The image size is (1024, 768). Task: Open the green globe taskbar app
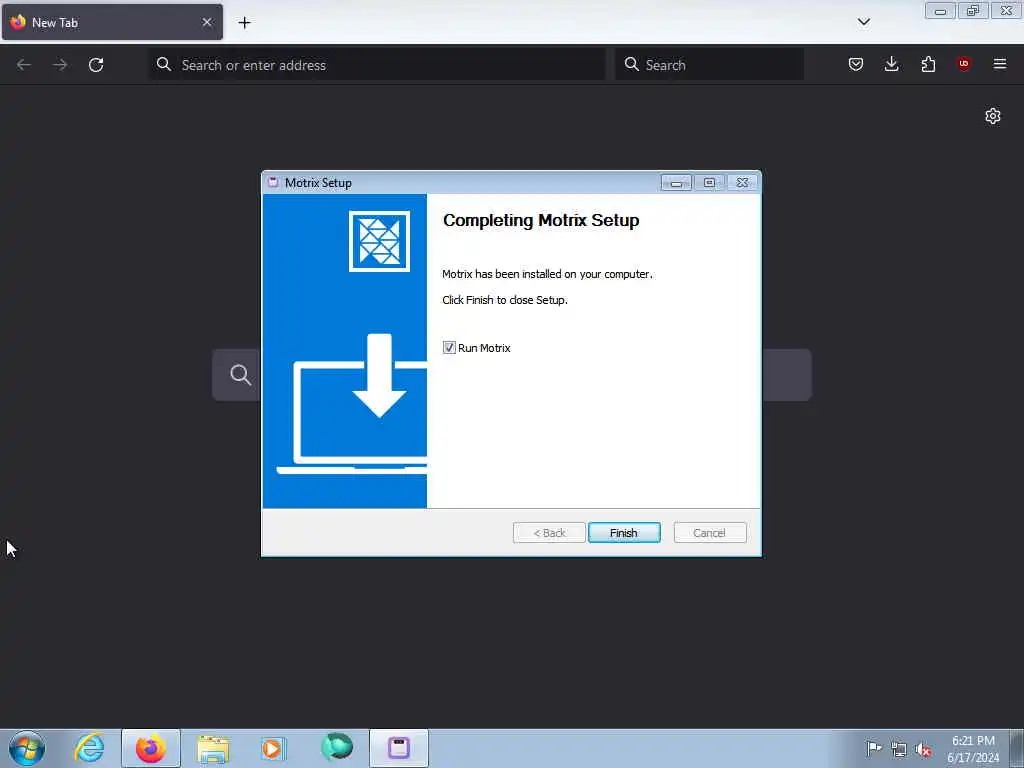pos(337,747)
